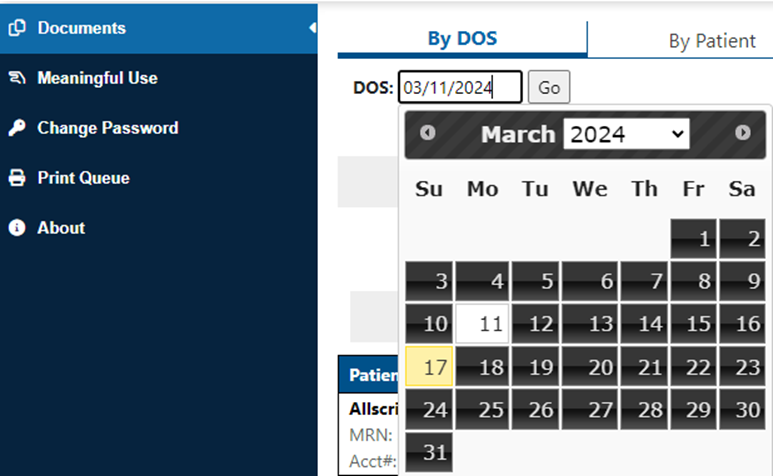This screenshot has width=773, height=476.
Task: Click the Print Queue printer icon
Action: [17, 177]
